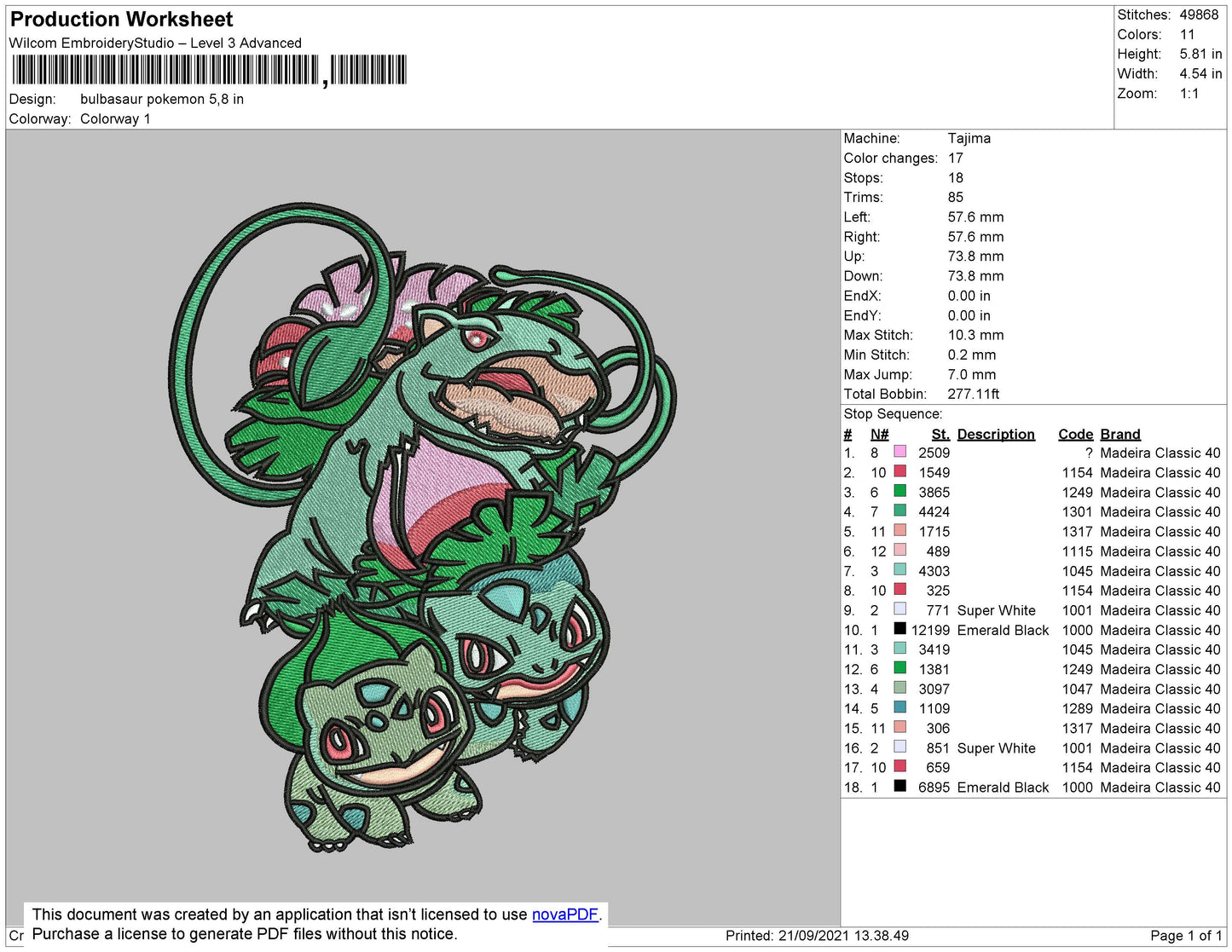This screenshot has width=1232, height=952.
Task: Pick the sage green swatch in stop 13
Action: tap(899, 687)
